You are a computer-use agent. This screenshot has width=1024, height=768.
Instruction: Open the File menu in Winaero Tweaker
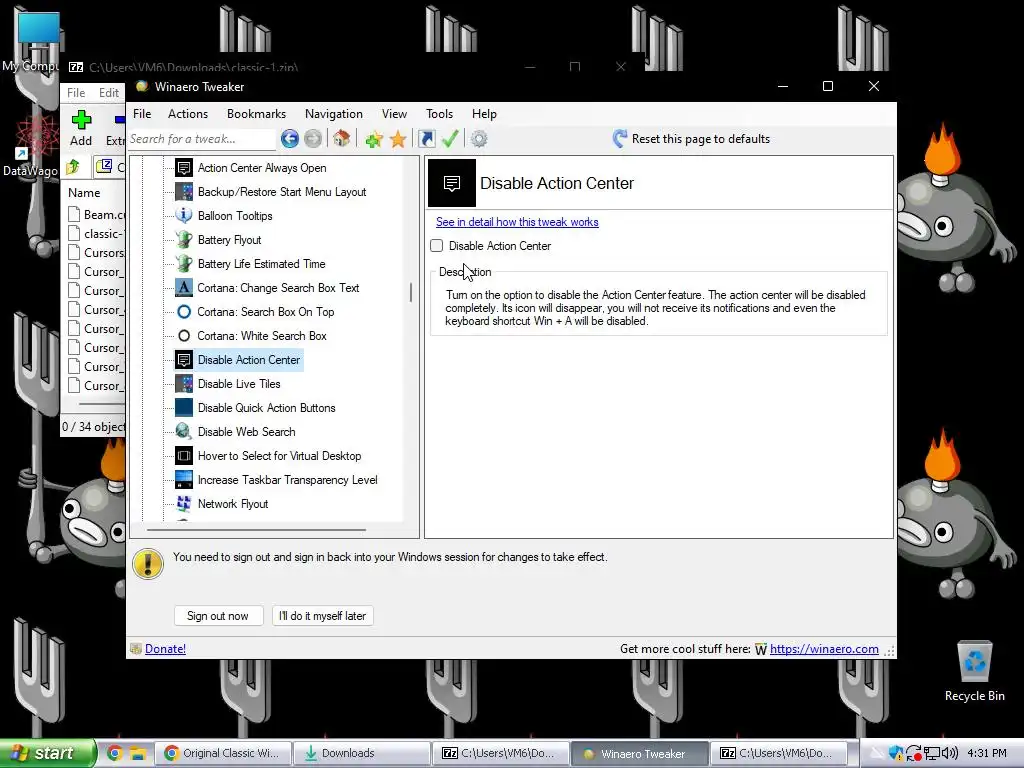pyautogui.click(x=142, y=114)
